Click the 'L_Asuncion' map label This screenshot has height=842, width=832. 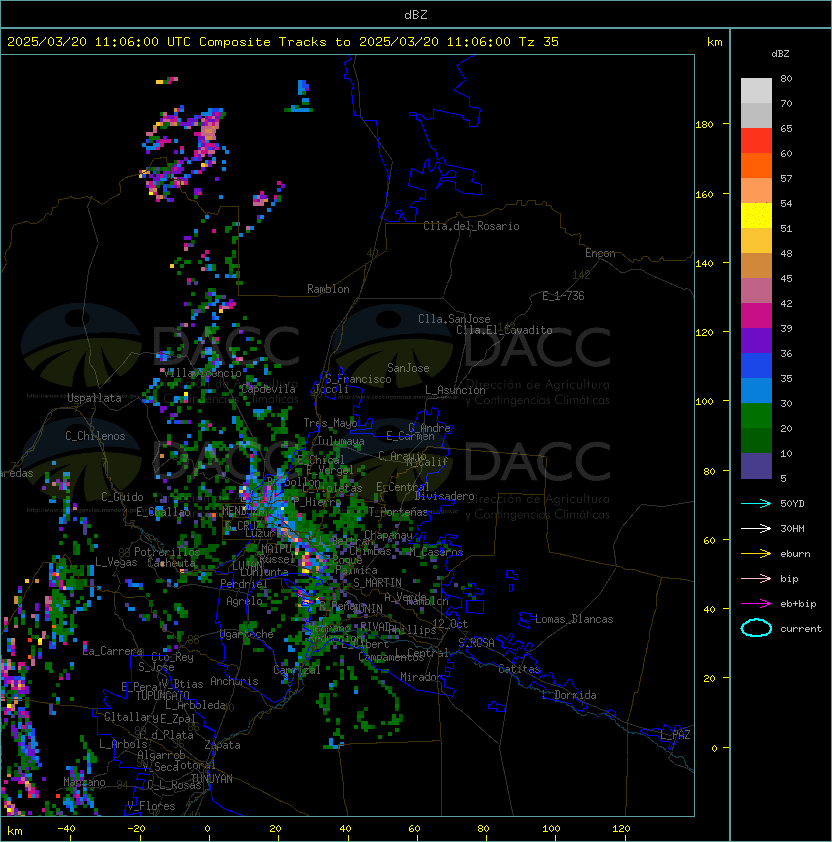(x=455, y=390)
